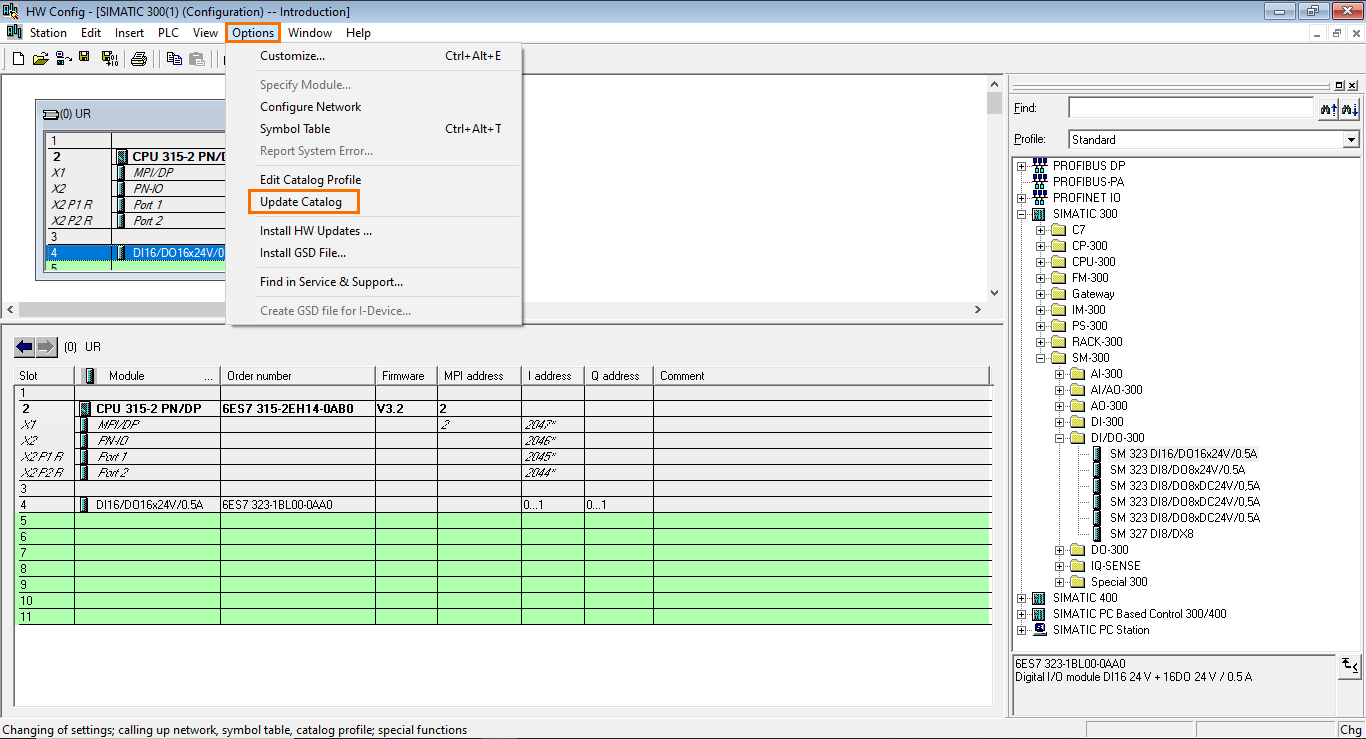Open the Help menu
Screen dimensions: 1366x739
358,33
